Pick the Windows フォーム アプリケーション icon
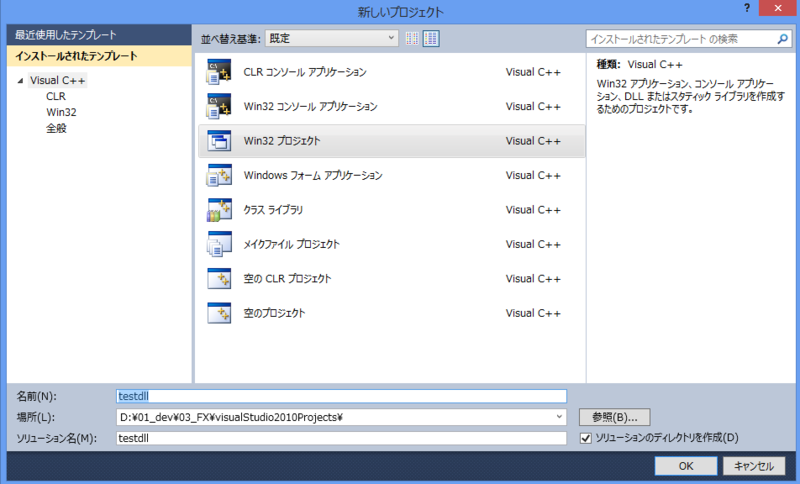Viewport: 800px width, 484px height. pos(219,175)
